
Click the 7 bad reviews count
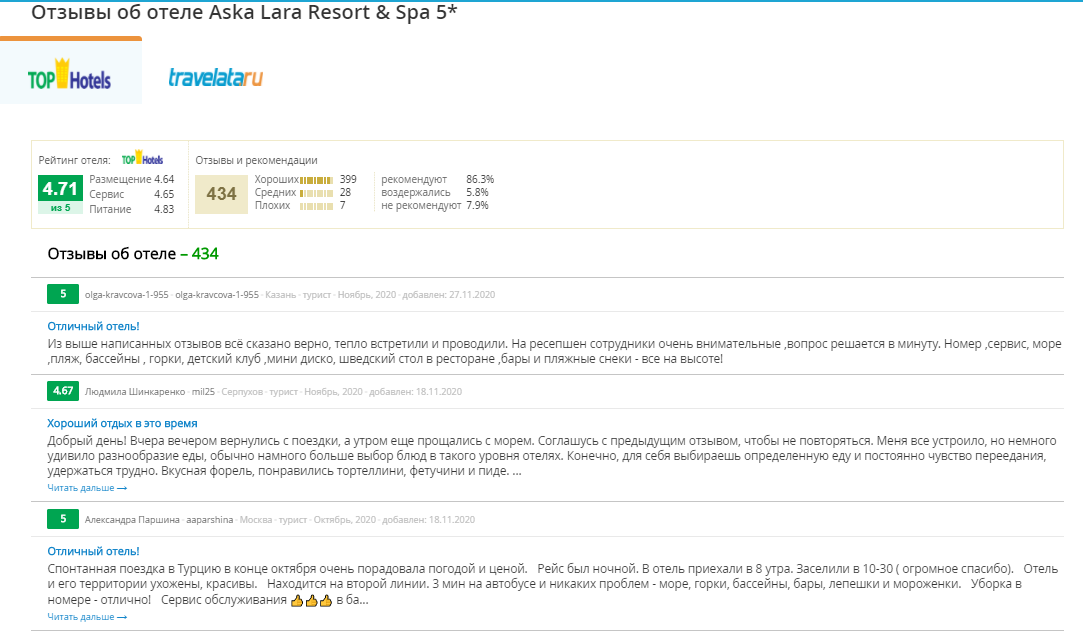coord(343,206)
